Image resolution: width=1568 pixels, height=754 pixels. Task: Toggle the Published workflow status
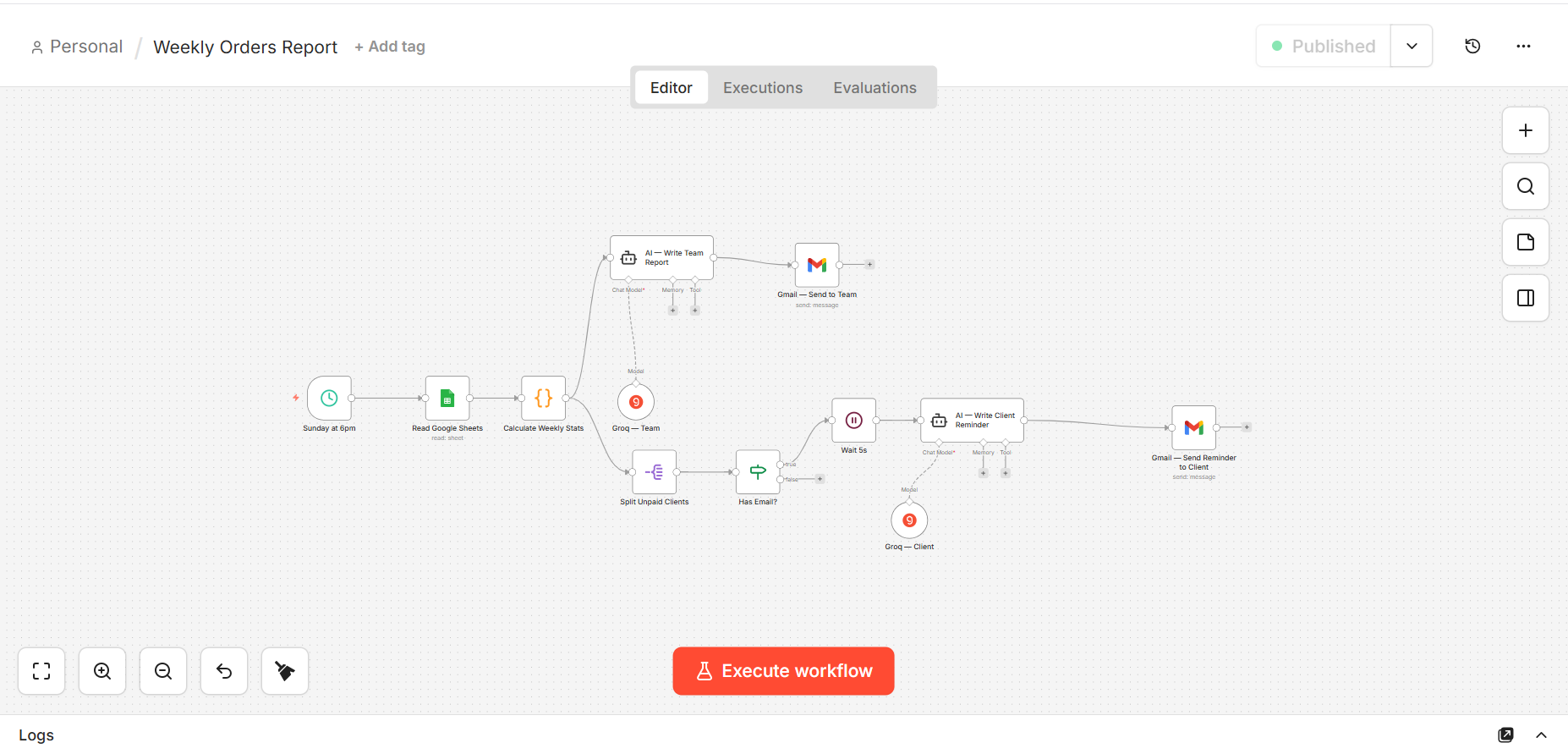point(1324,47)
